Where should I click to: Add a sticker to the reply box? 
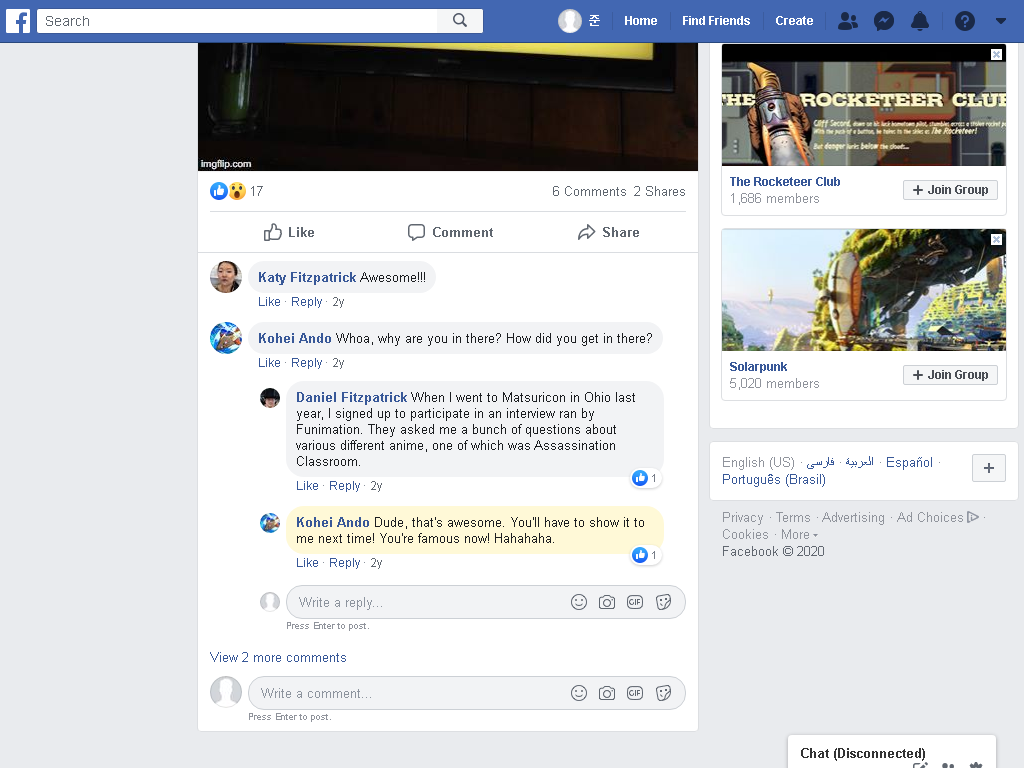pos(664,602)
